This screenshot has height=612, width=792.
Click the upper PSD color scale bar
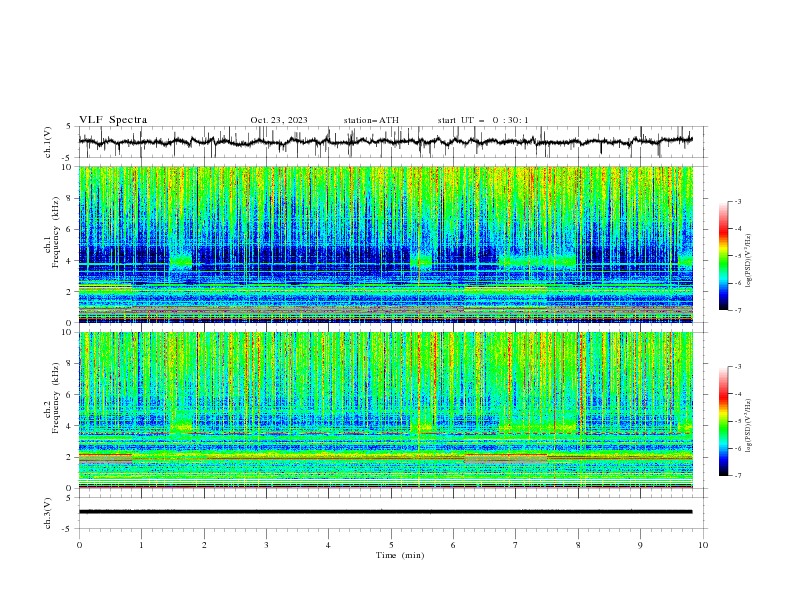coord(723,256)
